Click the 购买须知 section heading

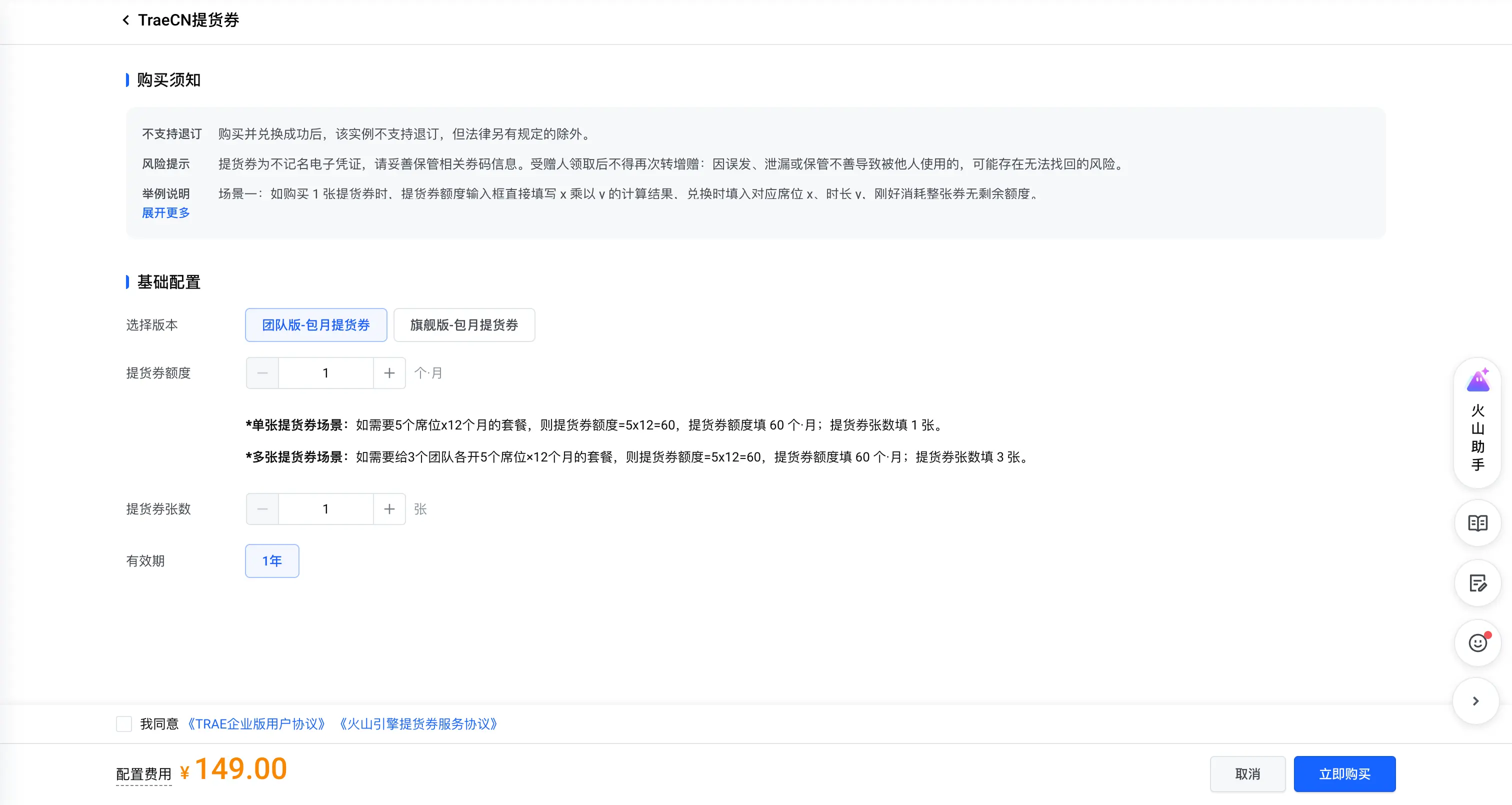tap(168, 80)
